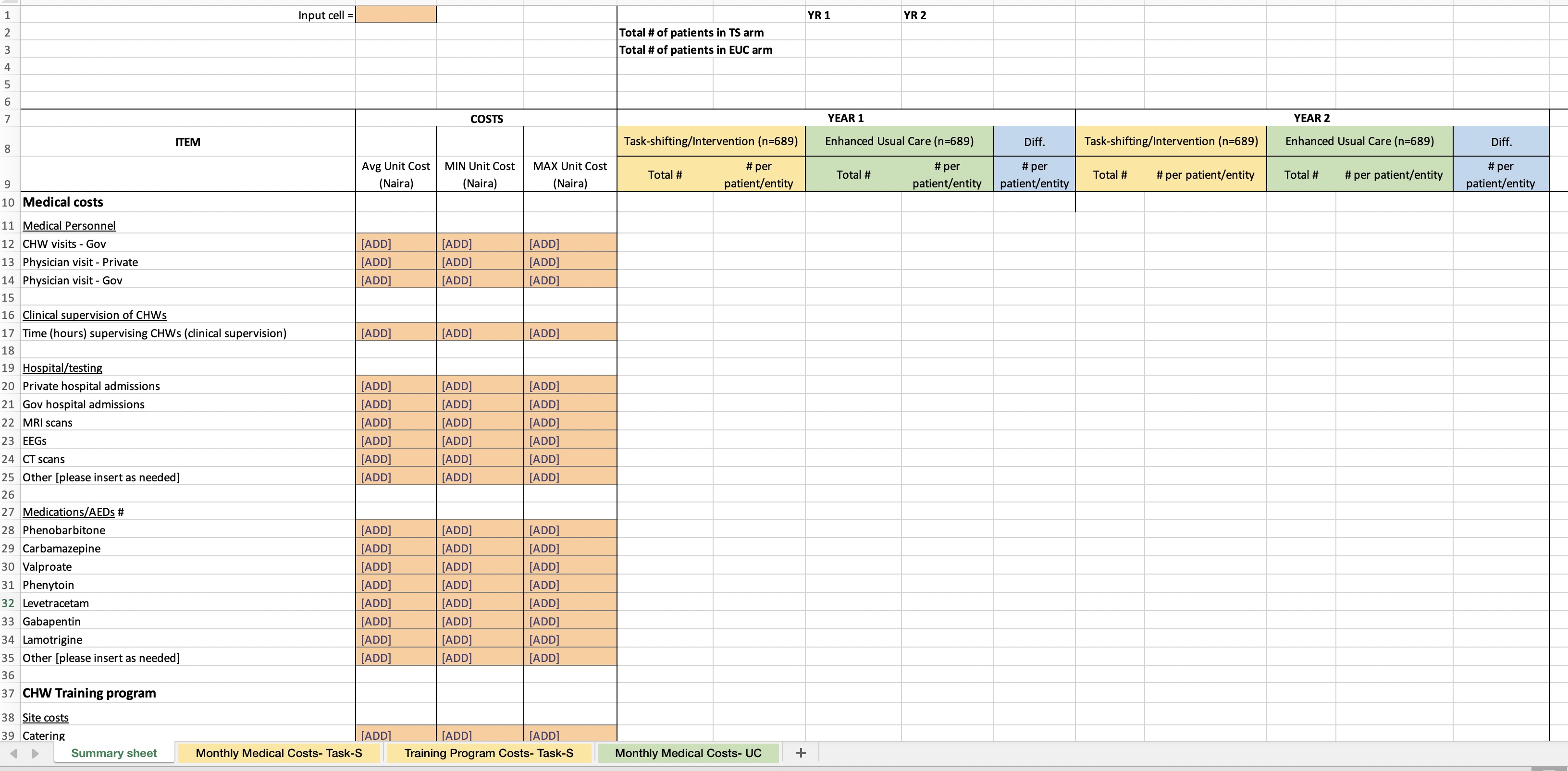
Task: Click the previous sheet navigation arrow
Action: point(13,753)
